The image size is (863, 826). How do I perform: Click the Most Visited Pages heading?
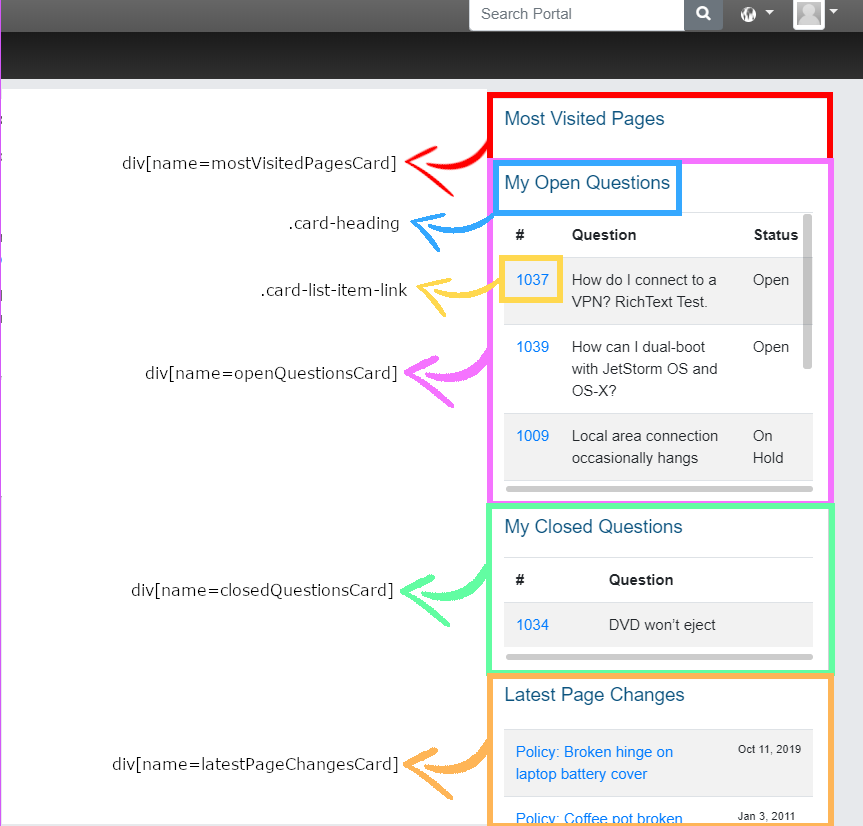584,119
